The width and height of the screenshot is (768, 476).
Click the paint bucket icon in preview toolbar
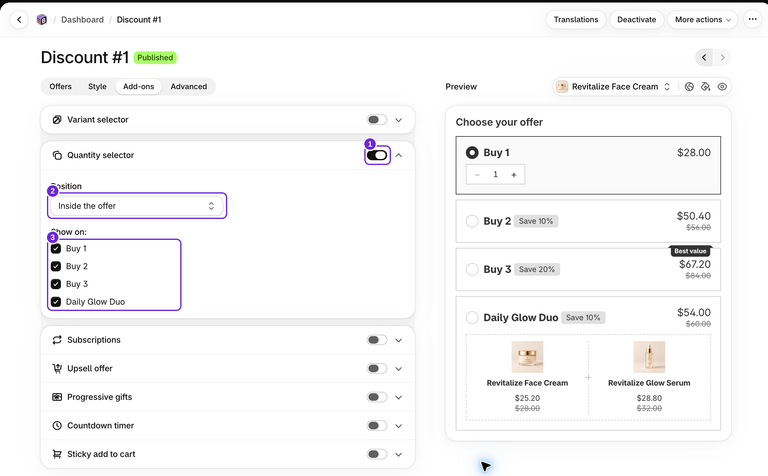(705, 87)
